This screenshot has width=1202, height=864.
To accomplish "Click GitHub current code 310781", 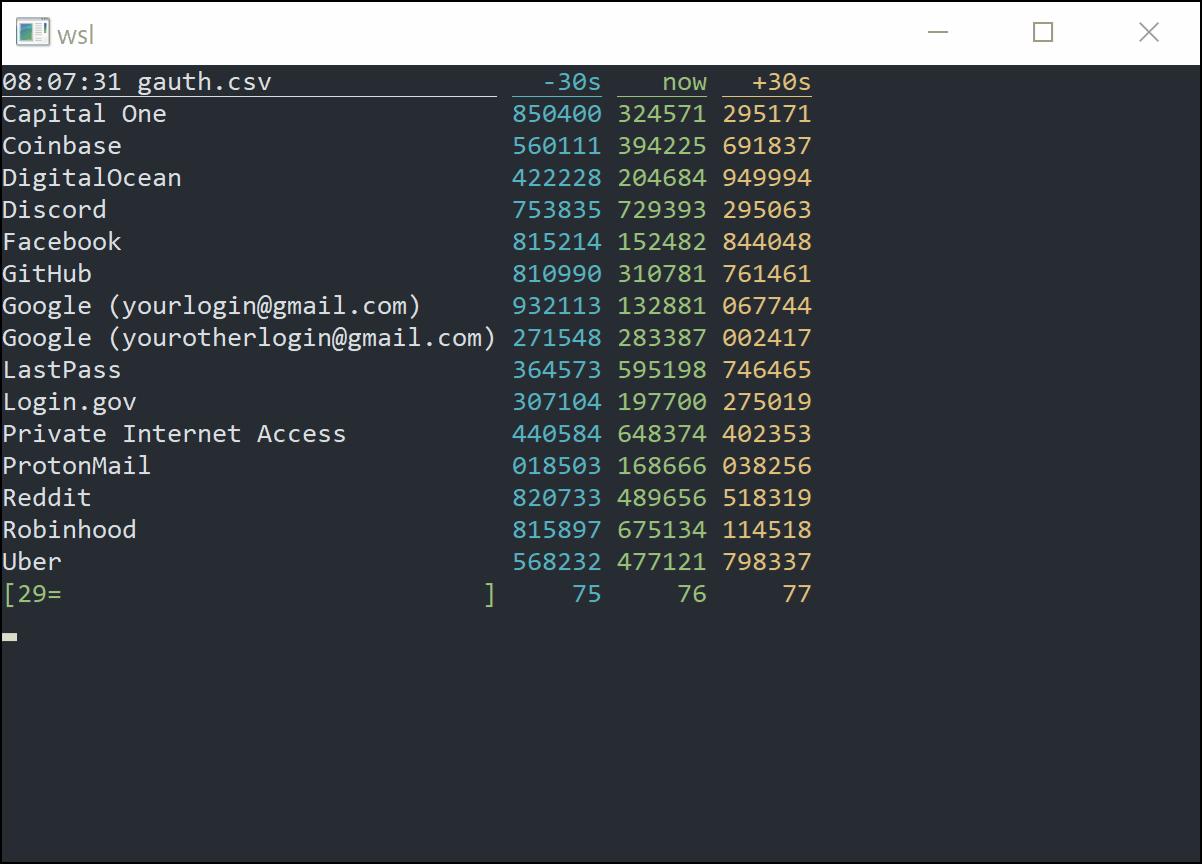I will click(662, 274).
